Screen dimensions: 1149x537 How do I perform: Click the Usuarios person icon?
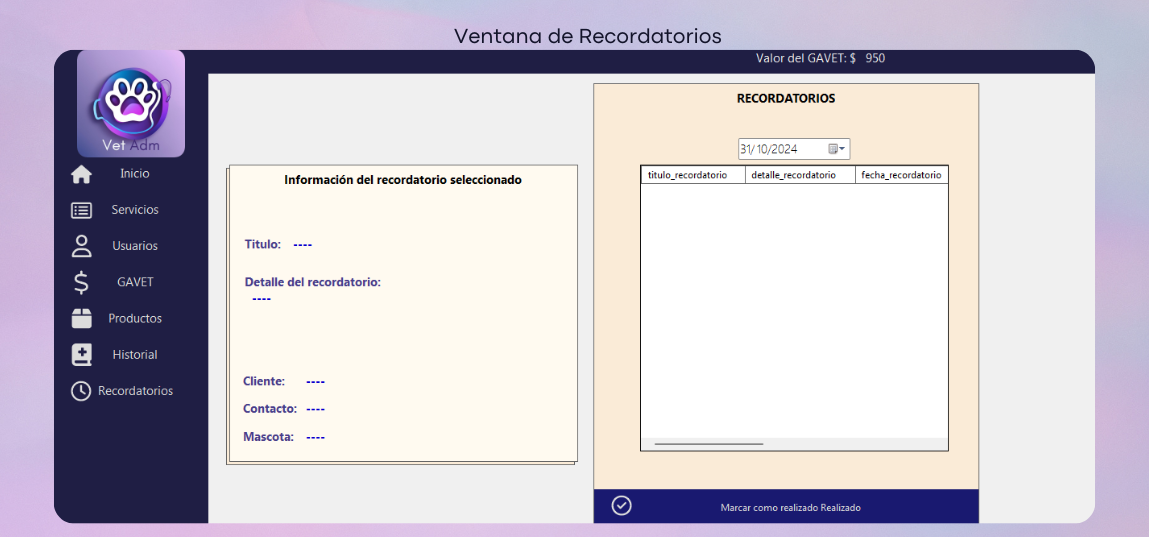tap(81, 246)
